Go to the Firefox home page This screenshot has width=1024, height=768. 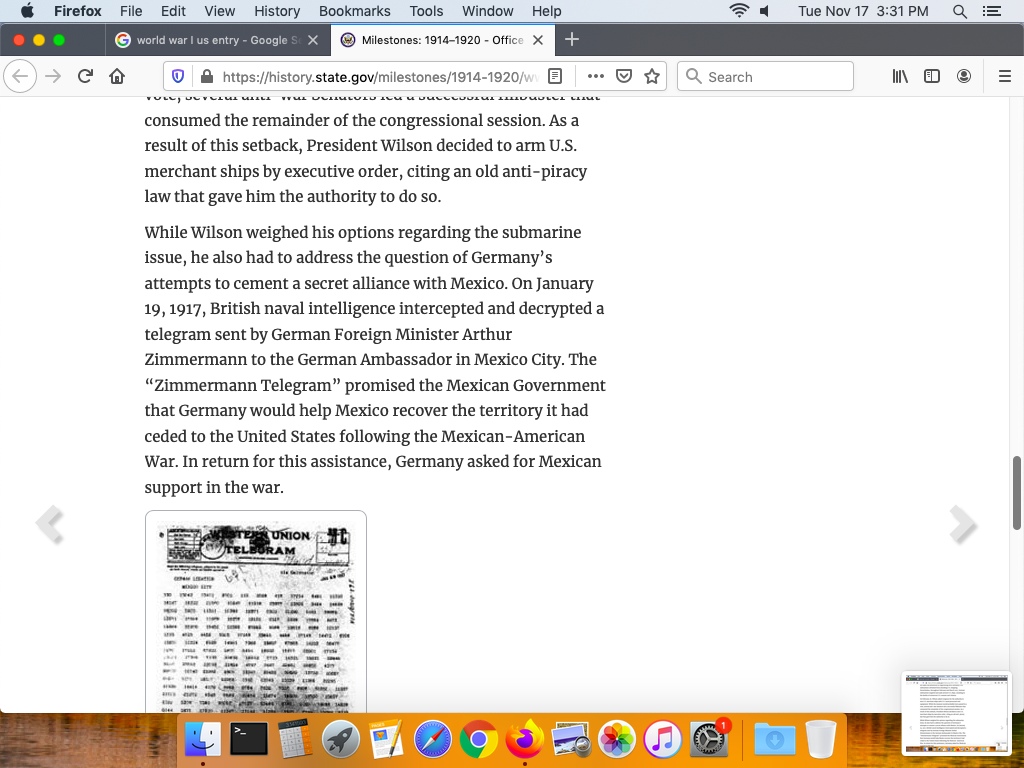click(x=117, y=77)
